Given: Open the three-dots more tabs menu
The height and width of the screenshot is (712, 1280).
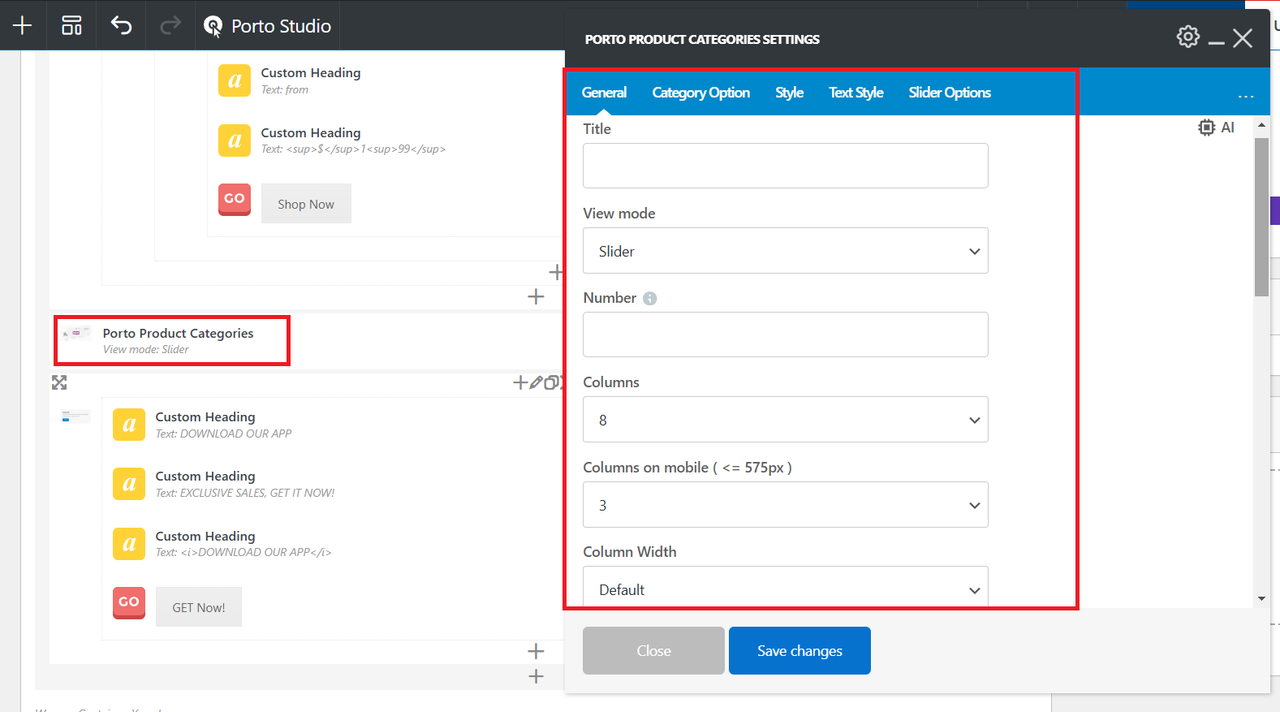Looking at the screenshot, I should click(x=1246, y=96).
